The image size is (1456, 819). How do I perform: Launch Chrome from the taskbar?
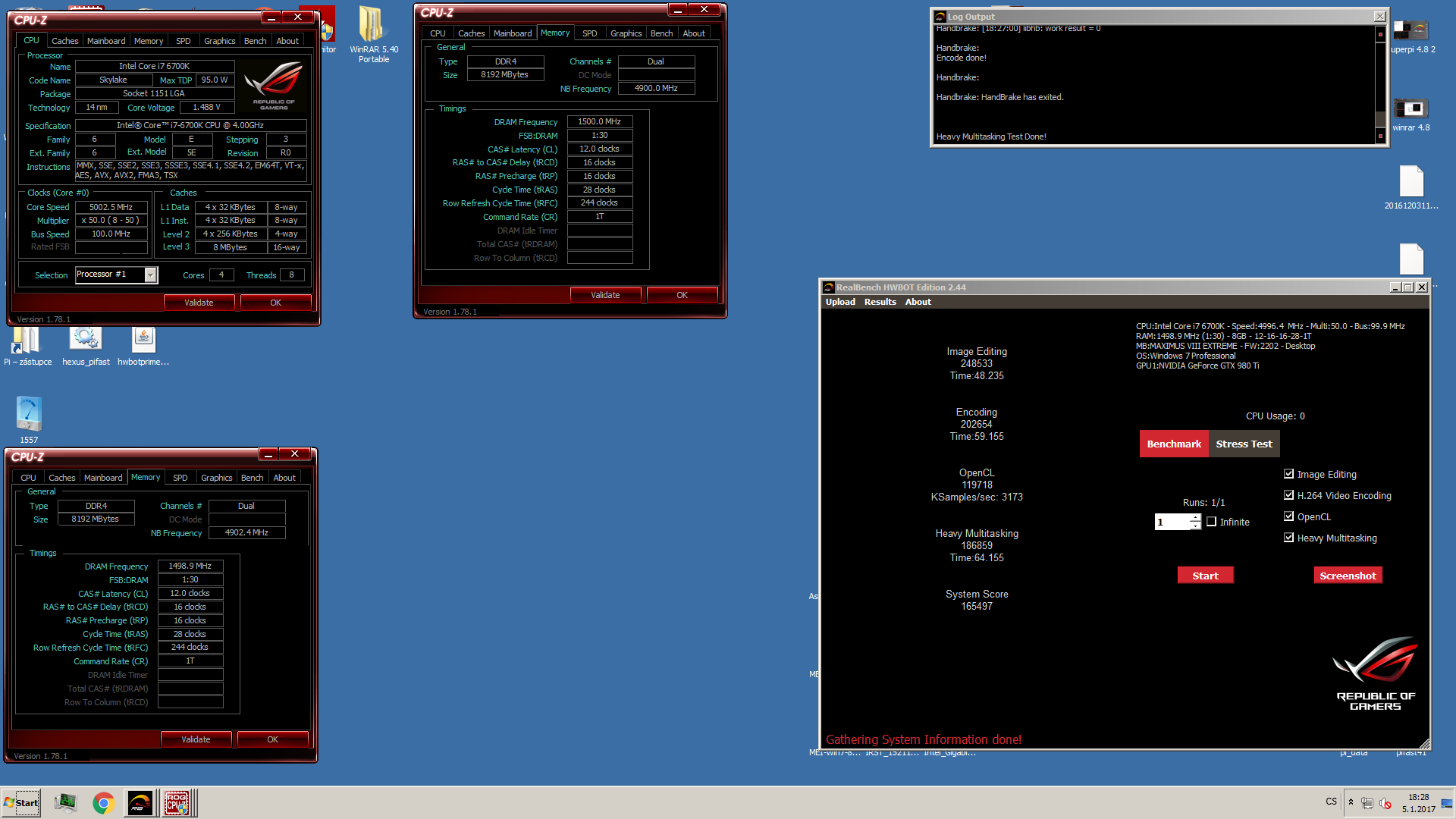pyautogui.click(x=103, y=803)
